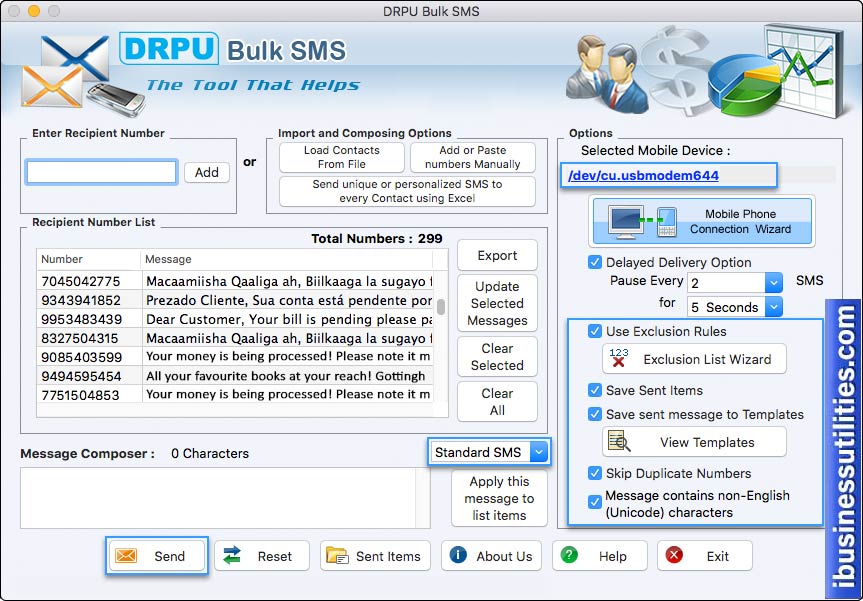The width and height of the screenshot is (863, 601).
Task: Open the Seconds delay dropdown
Action: tap(773, 307)
